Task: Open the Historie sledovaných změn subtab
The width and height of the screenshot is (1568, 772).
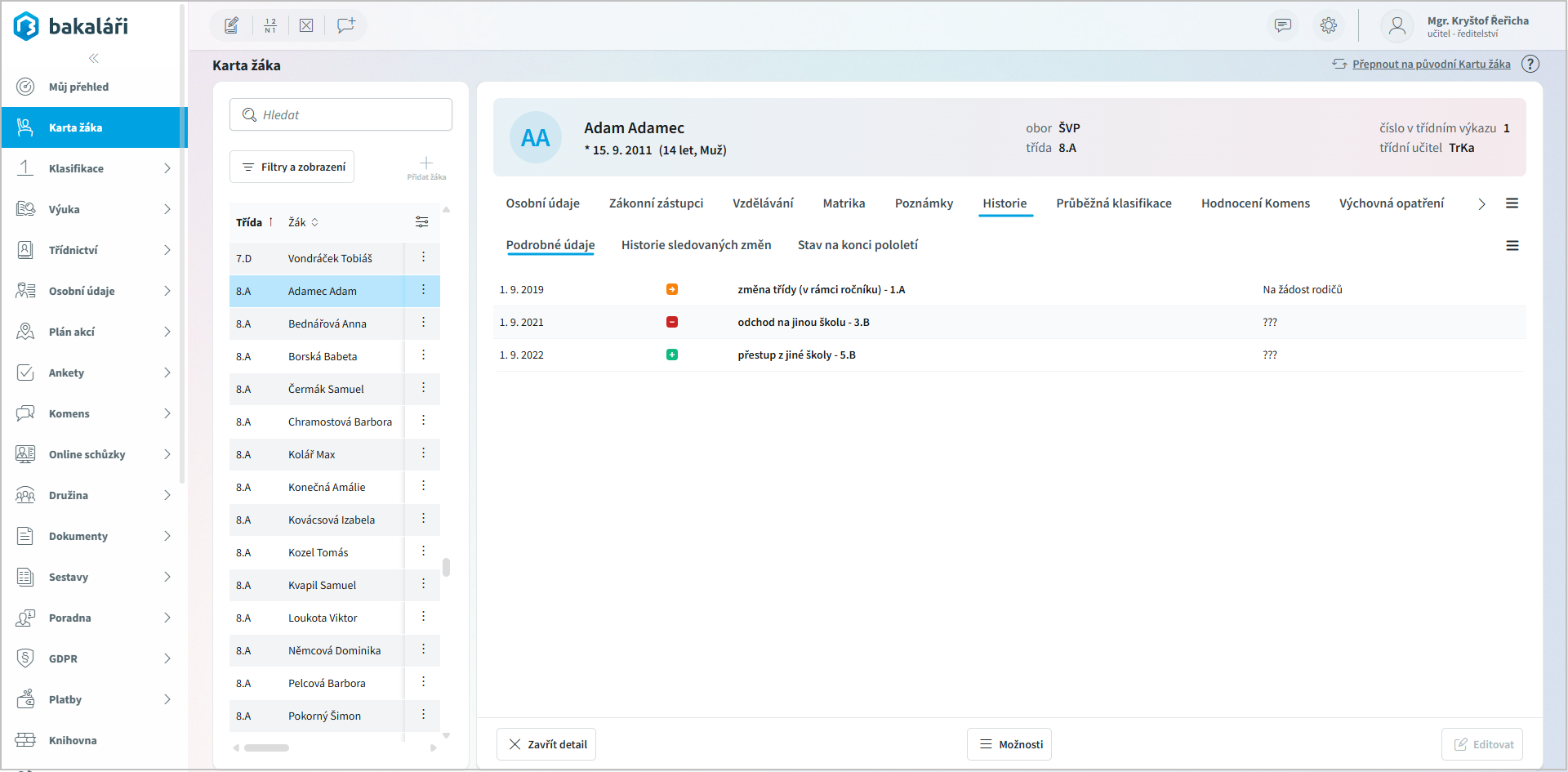Action: (696, 245)
